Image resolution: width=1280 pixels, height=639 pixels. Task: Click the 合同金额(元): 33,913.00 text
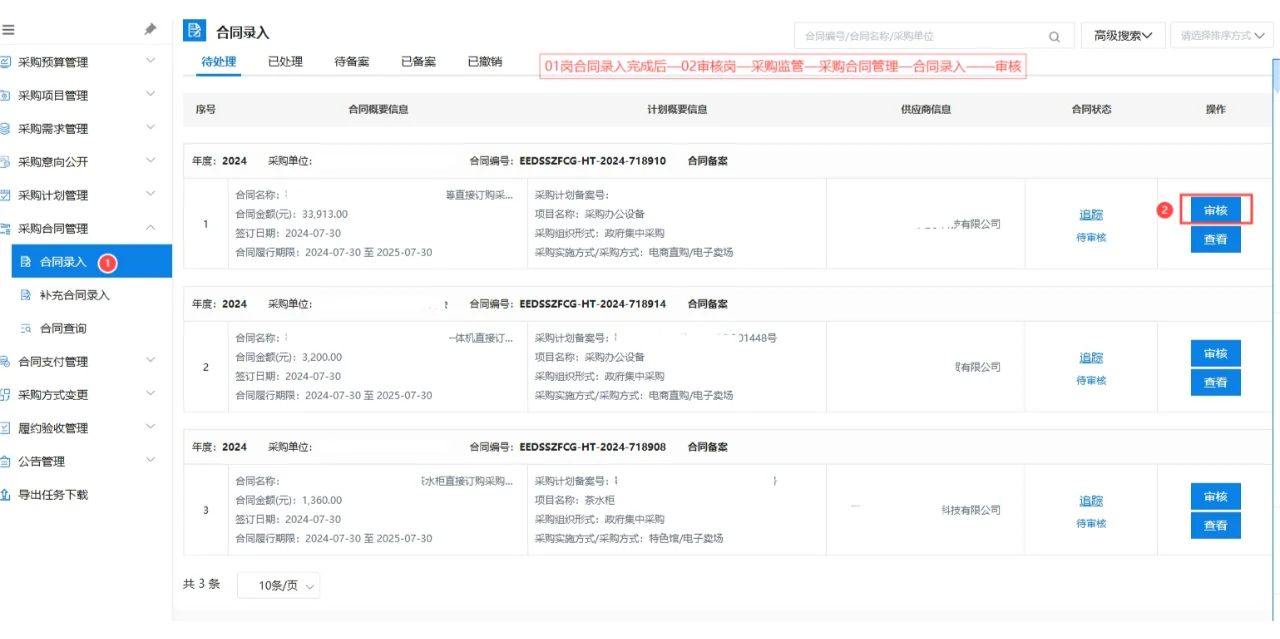point(291,214)
